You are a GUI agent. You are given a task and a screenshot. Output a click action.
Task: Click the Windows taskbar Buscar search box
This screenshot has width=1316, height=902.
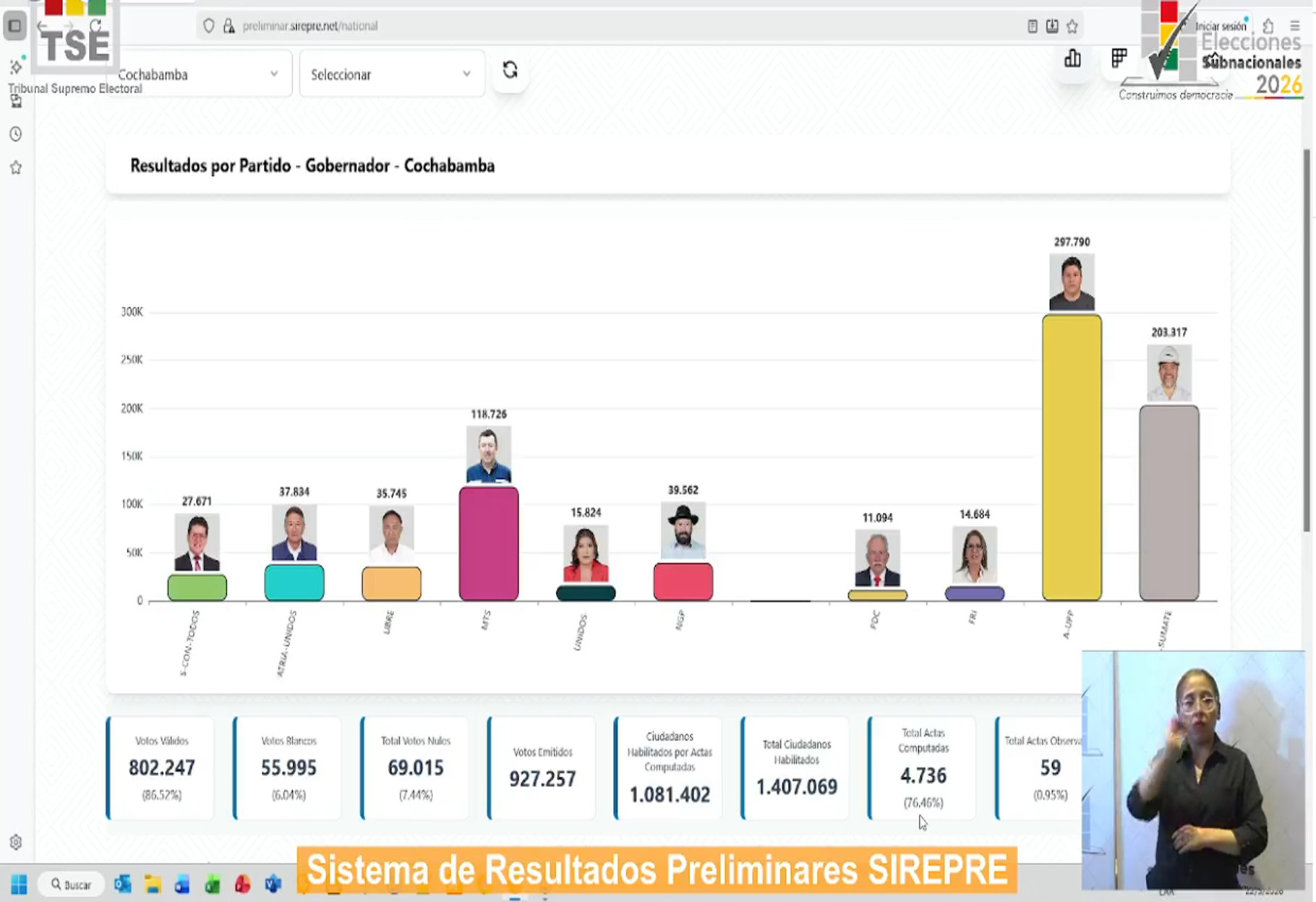point(72,885)
